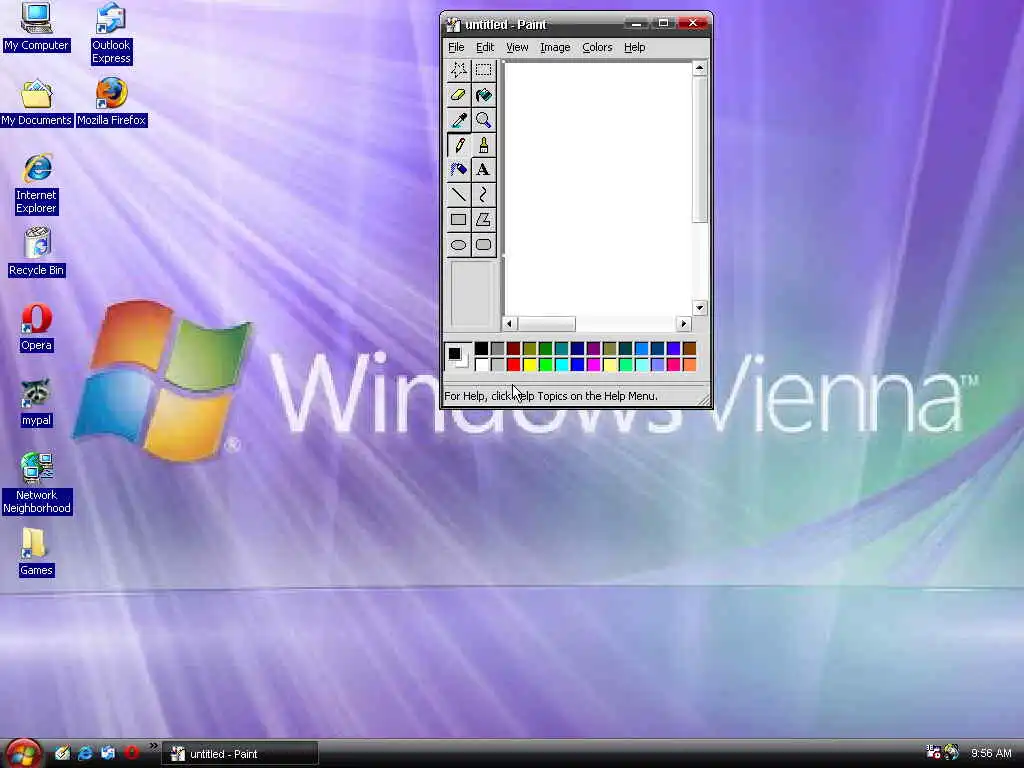This screenshot has width=1024, height=768.
Task: Expand the quick launch chevron
Action: (153, 746)
